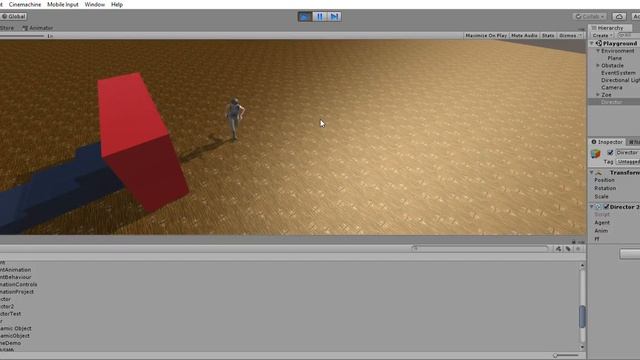Select the DynamicObject asset without space
The image size is (640, 360).
click(x=15, y=336)
